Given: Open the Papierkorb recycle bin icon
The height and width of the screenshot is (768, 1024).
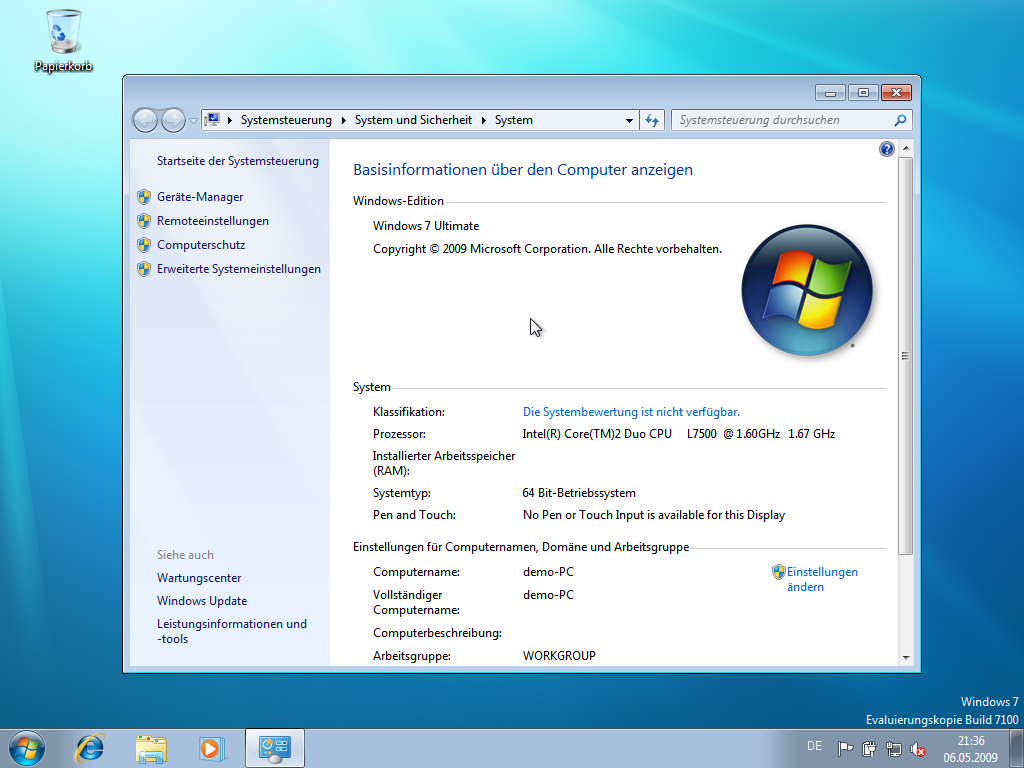Looking at the screenshot, I should [x=63, y=40].
